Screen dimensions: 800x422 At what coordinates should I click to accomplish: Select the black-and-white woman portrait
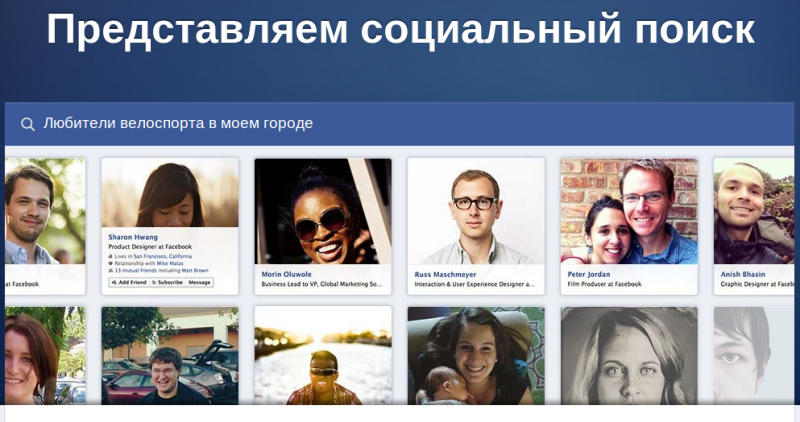[x=629, y=356]
